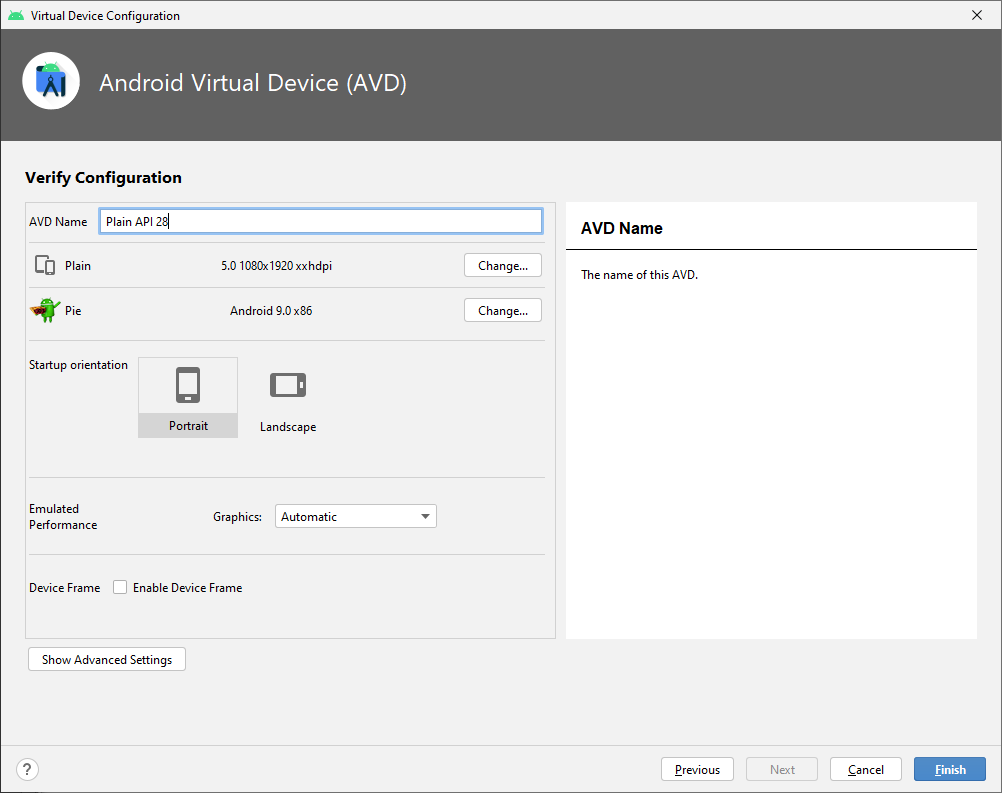Click the 'Graphics:' label
Image resolution: width=1002 pixels, height=793 pixels.
point(238,517)
